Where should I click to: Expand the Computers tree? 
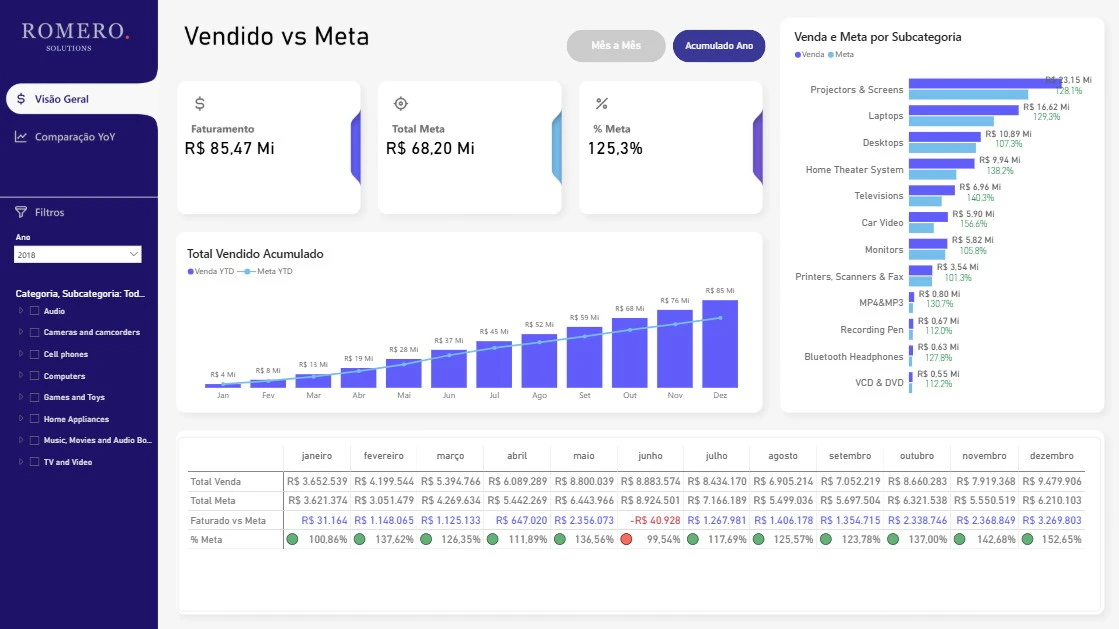click(x=21, y=376)
